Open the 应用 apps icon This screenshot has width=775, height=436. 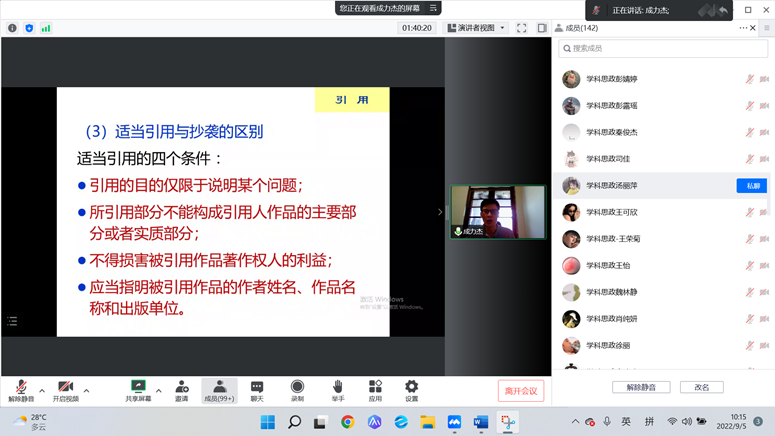375,389
